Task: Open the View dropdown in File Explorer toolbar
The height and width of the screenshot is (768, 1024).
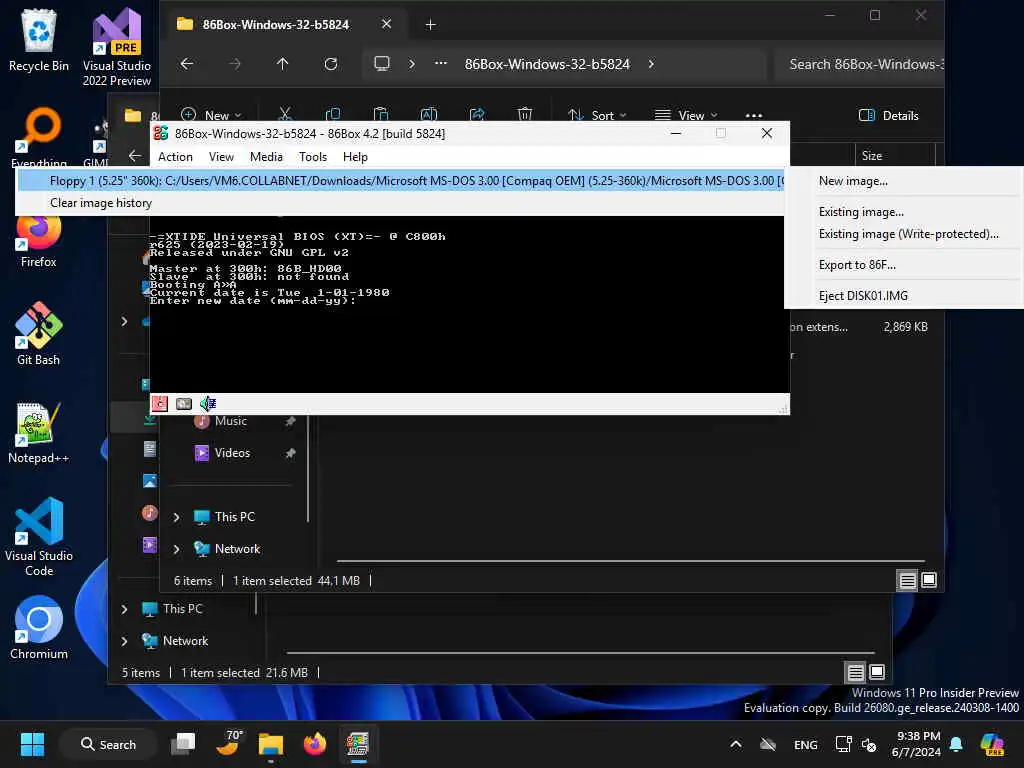Action: pyautogui.click(x=686, y=115)
